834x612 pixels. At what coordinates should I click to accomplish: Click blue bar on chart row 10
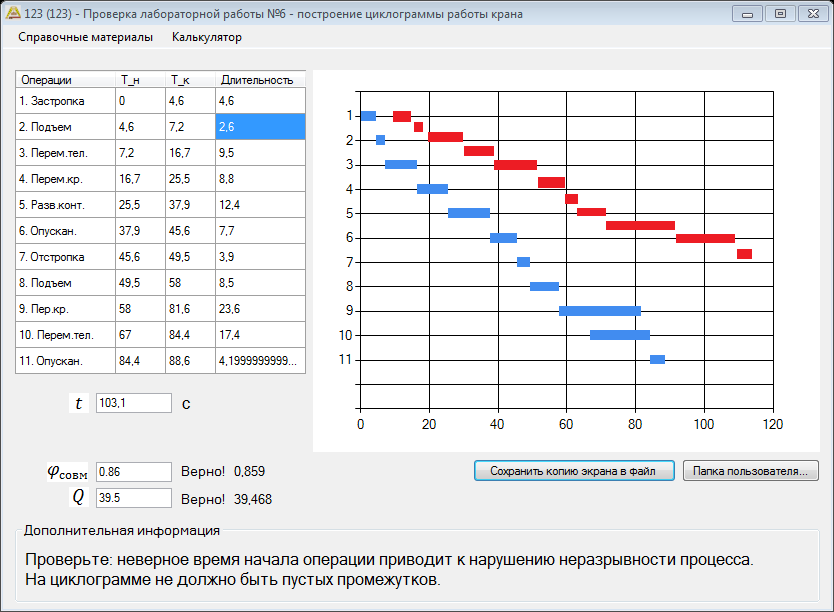click(x=620, y=335)
